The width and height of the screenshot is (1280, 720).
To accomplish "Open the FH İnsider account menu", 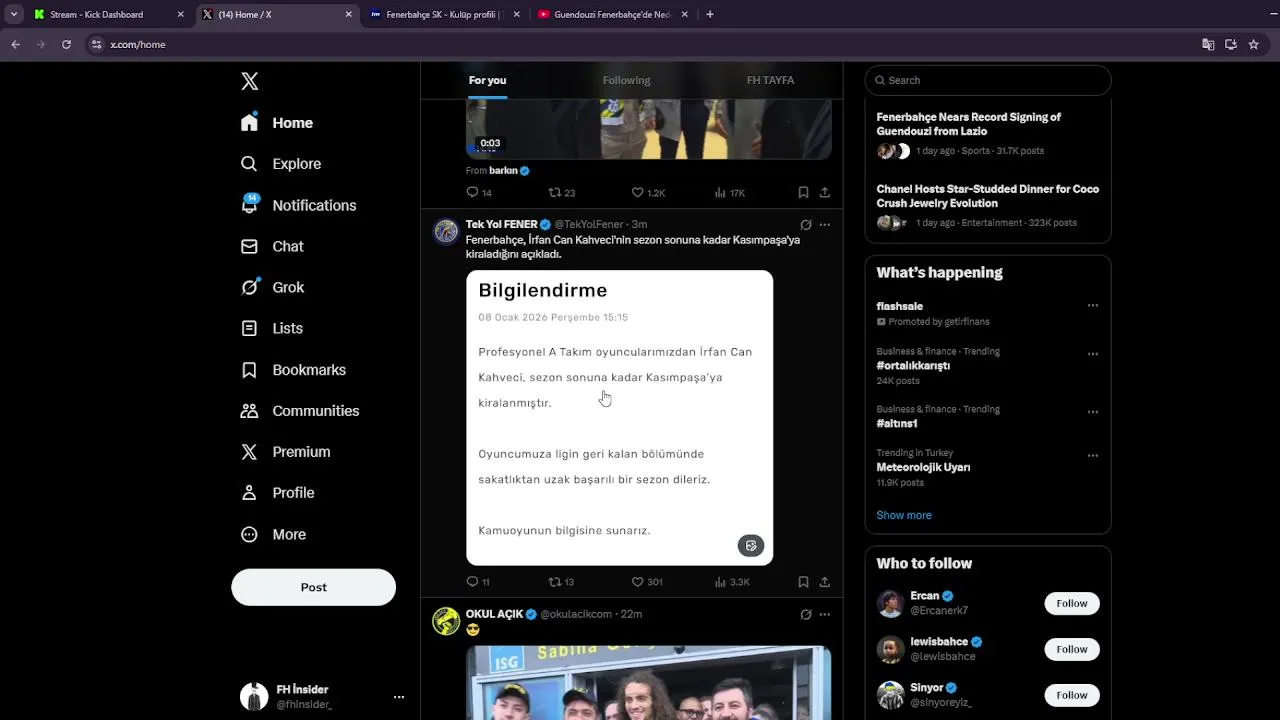I will (320, 697).
